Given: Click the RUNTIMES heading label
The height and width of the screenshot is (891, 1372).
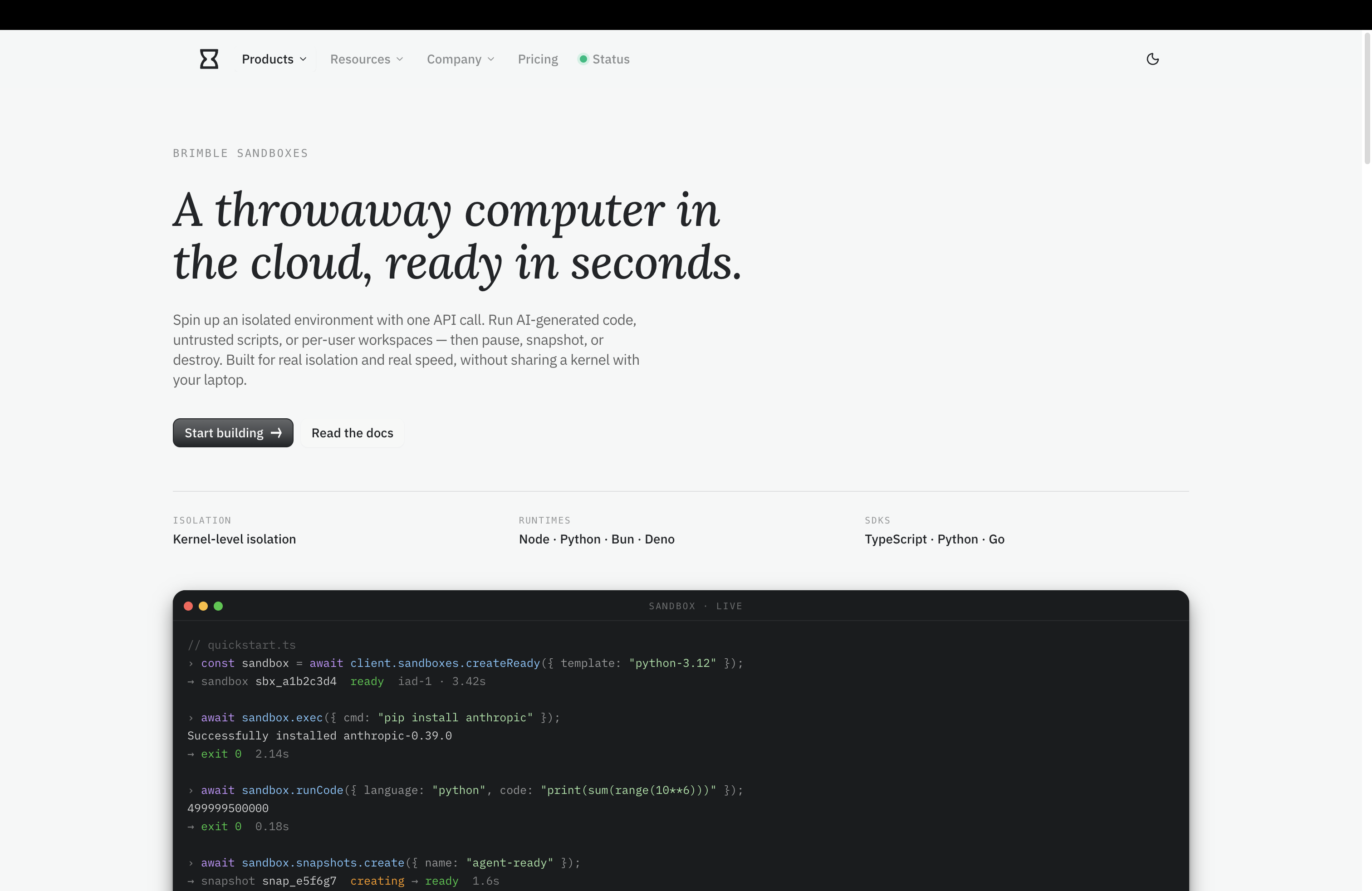Looking at the screenshot, I should (x=544, y=520).
